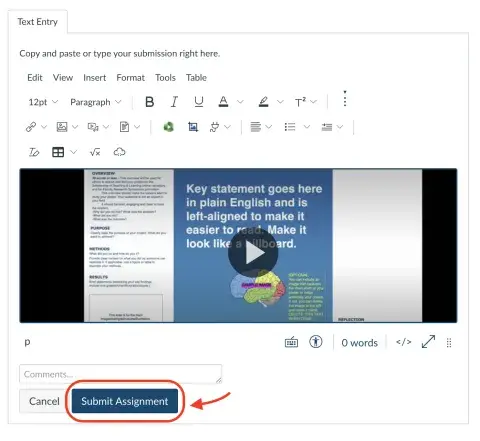Expand the document options arrow
Image resolution: width=480 pixels, height=441 pixels.
137,127
